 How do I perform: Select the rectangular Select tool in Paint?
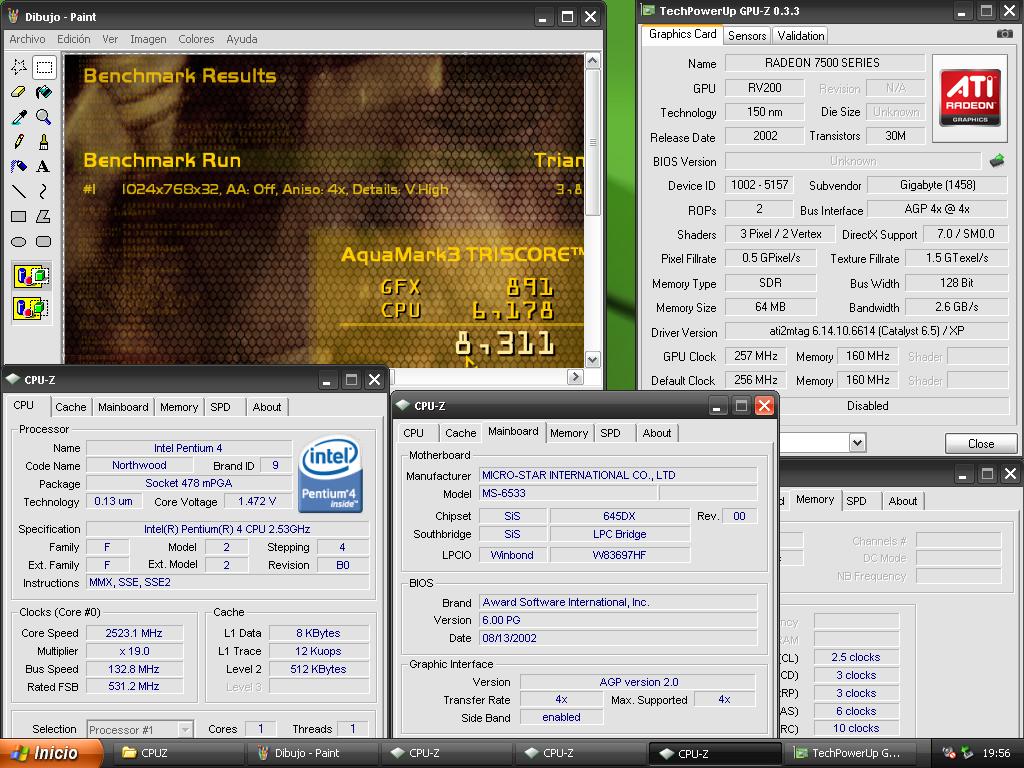[44, 67]
